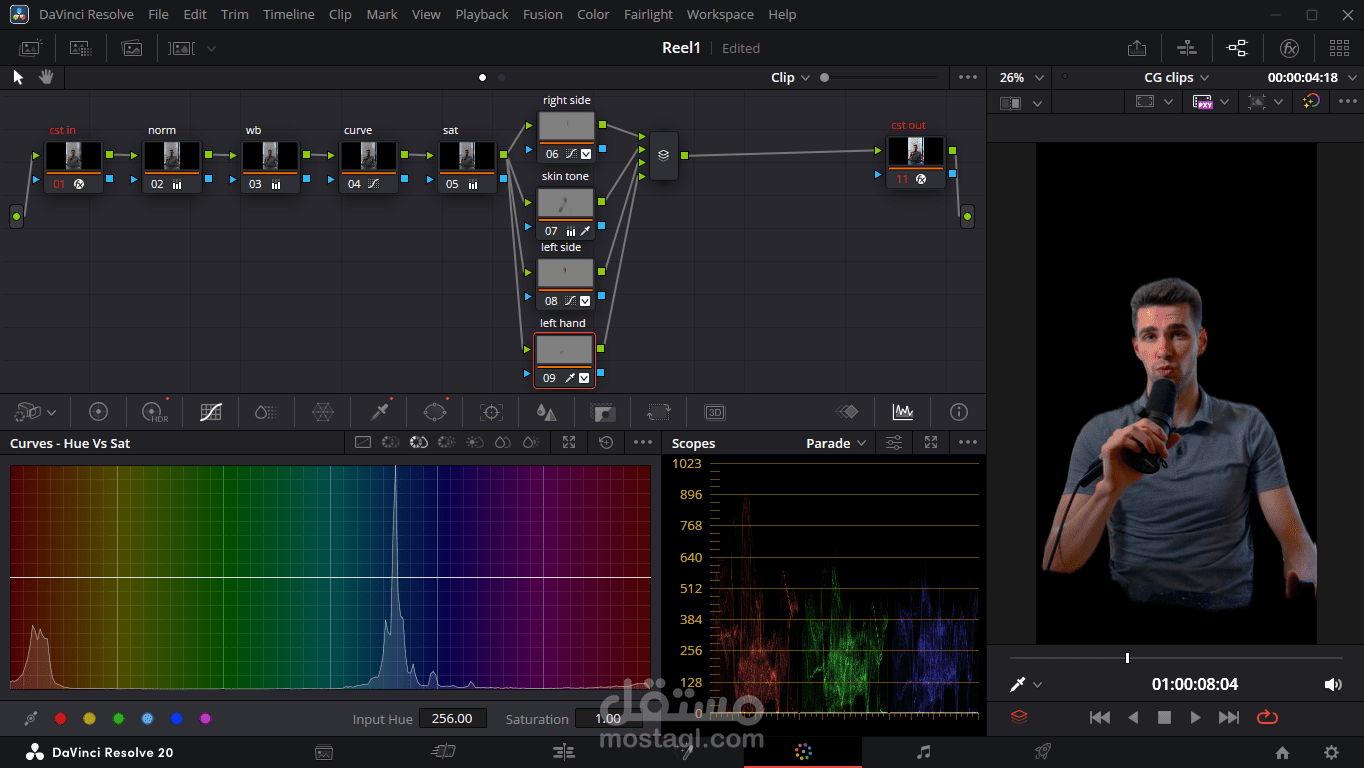This screenshot has height=768, width=1364.
Task: Open the proxy PXY options dropdown
Action: (x=1225, y=102)
